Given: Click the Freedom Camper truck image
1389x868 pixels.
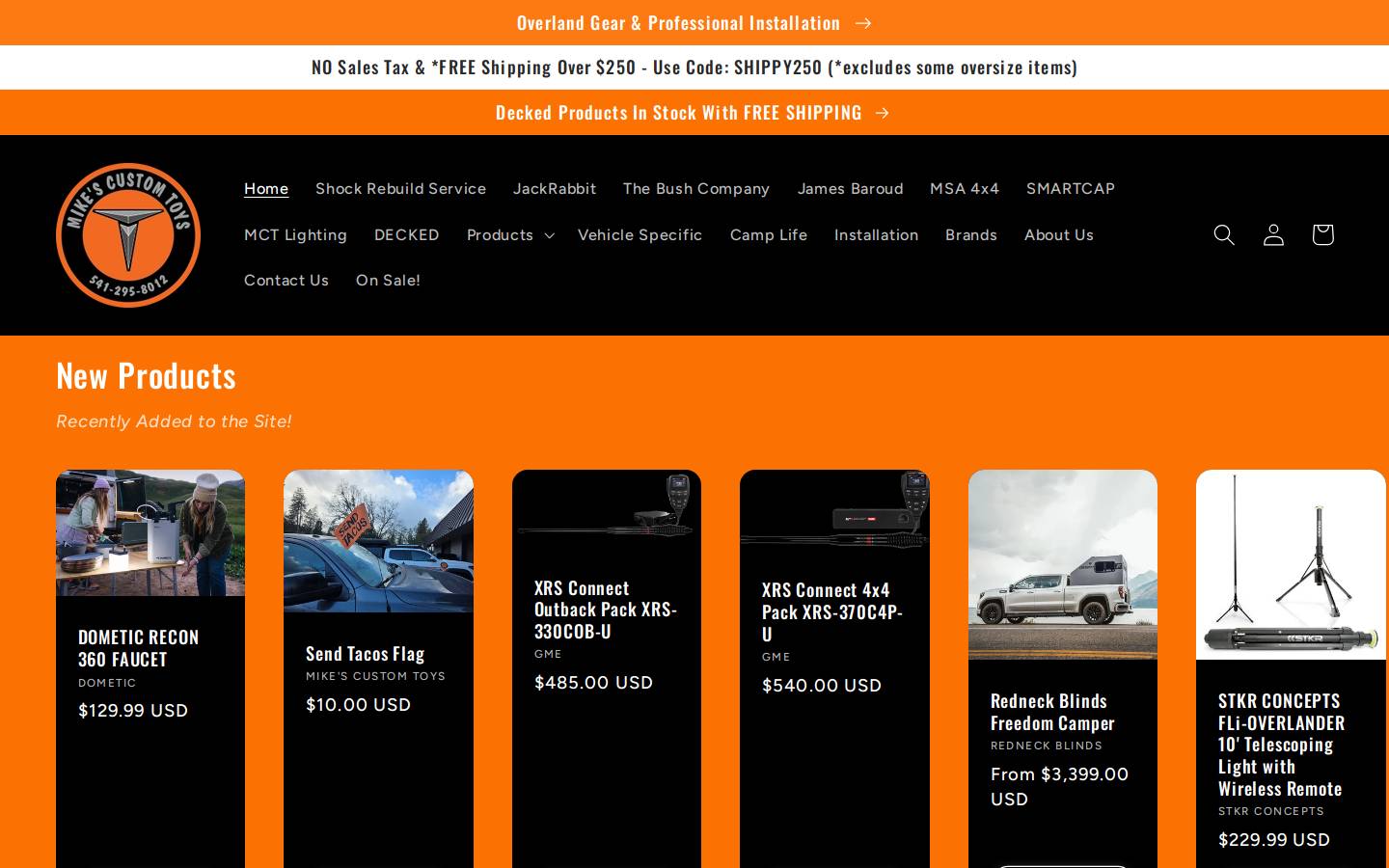Looking at the screenshot, I should pos(1063,564).
